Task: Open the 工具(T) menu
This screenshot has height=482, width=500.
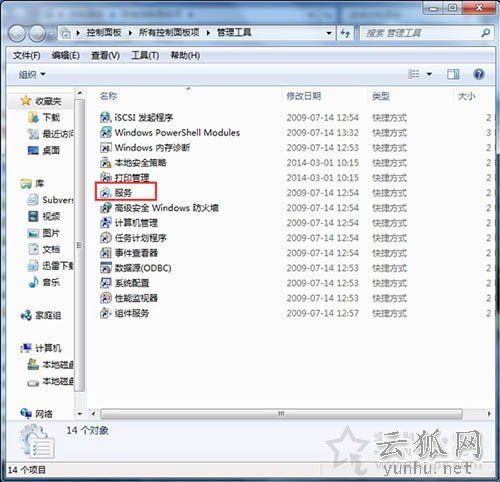Action: click(145, 55)
